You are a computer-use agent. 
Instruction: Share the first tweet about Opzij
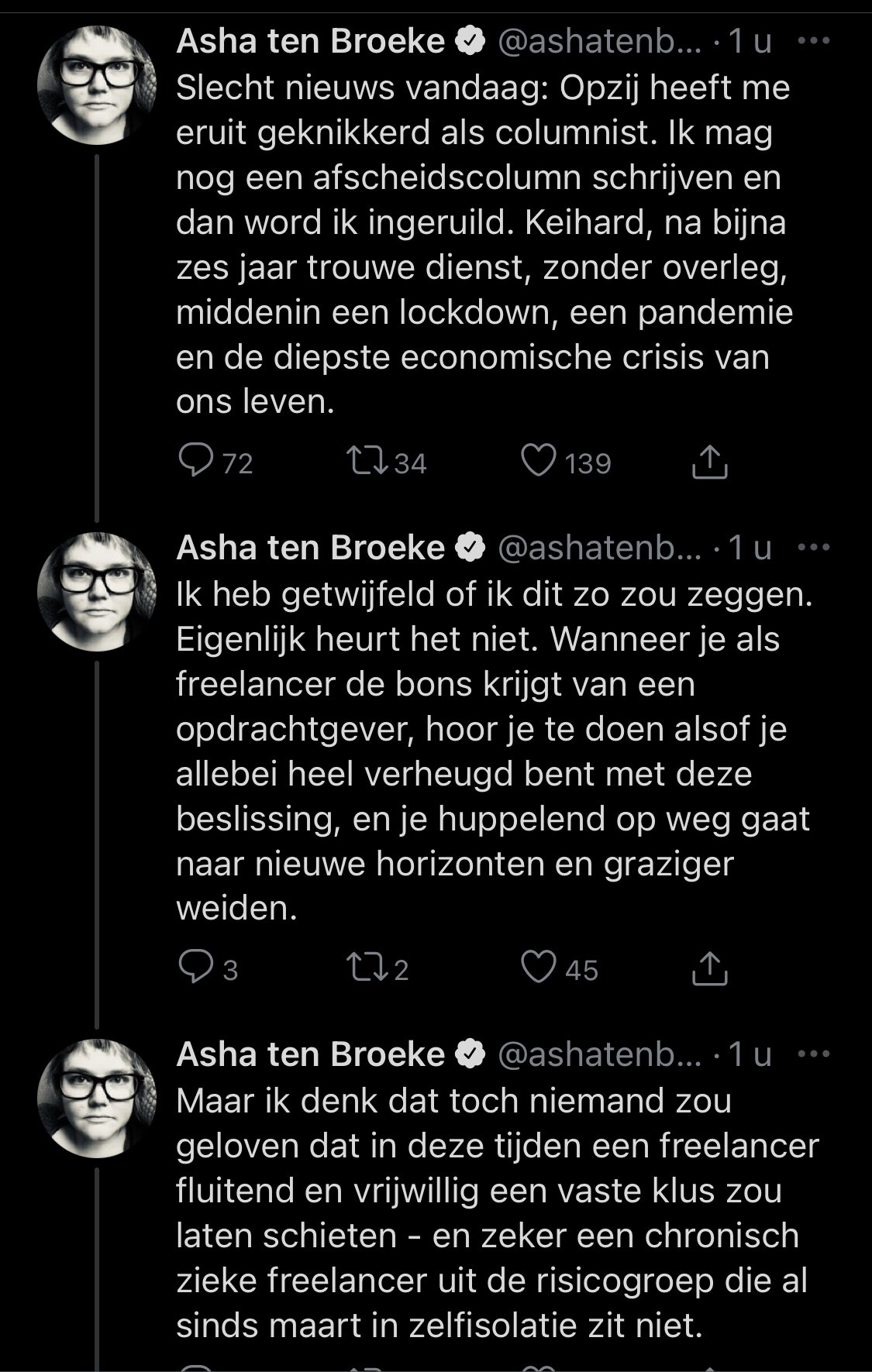[708, 463]
